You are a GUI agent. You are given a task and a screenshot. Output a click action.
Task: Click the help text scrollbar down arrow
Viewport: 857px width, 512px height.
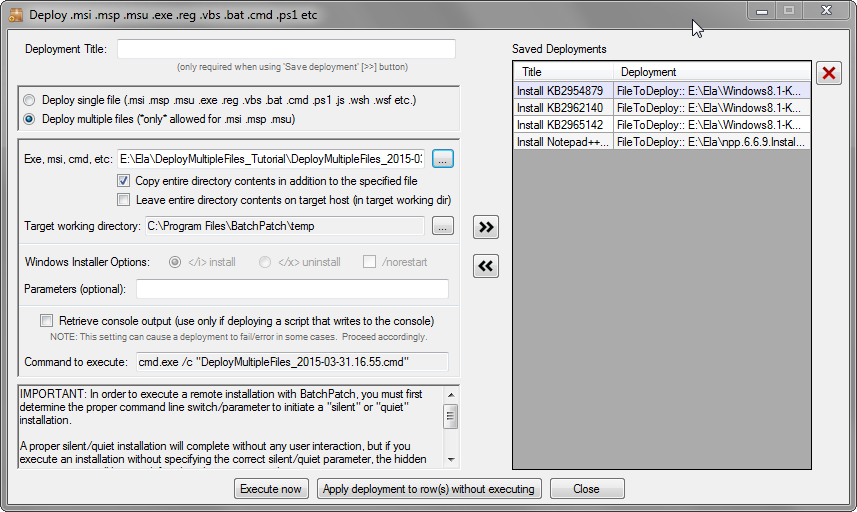(x=451, y=460)
